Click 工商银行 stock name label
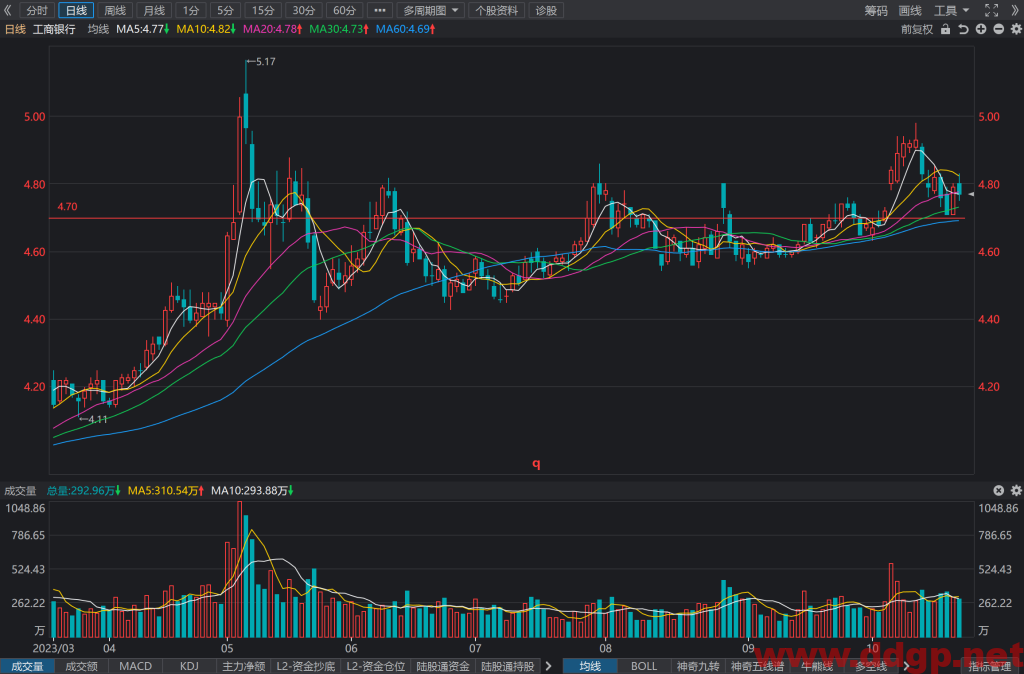This screenshot has height=674, width=1024. pos(54,29)
